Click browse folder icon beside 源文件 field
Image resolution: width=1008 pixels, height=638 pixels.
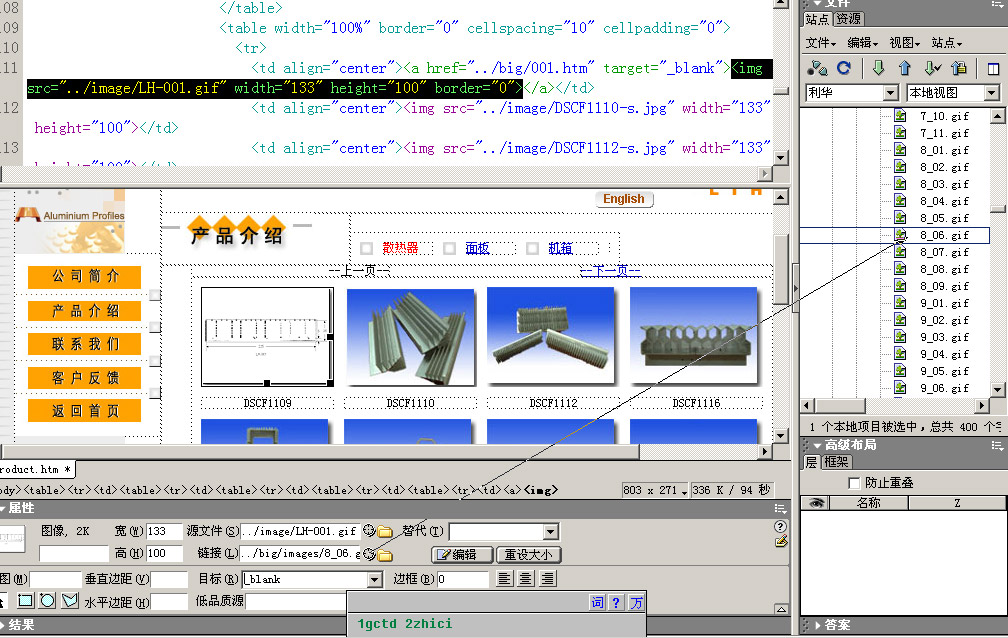click(x=385, y=531)
